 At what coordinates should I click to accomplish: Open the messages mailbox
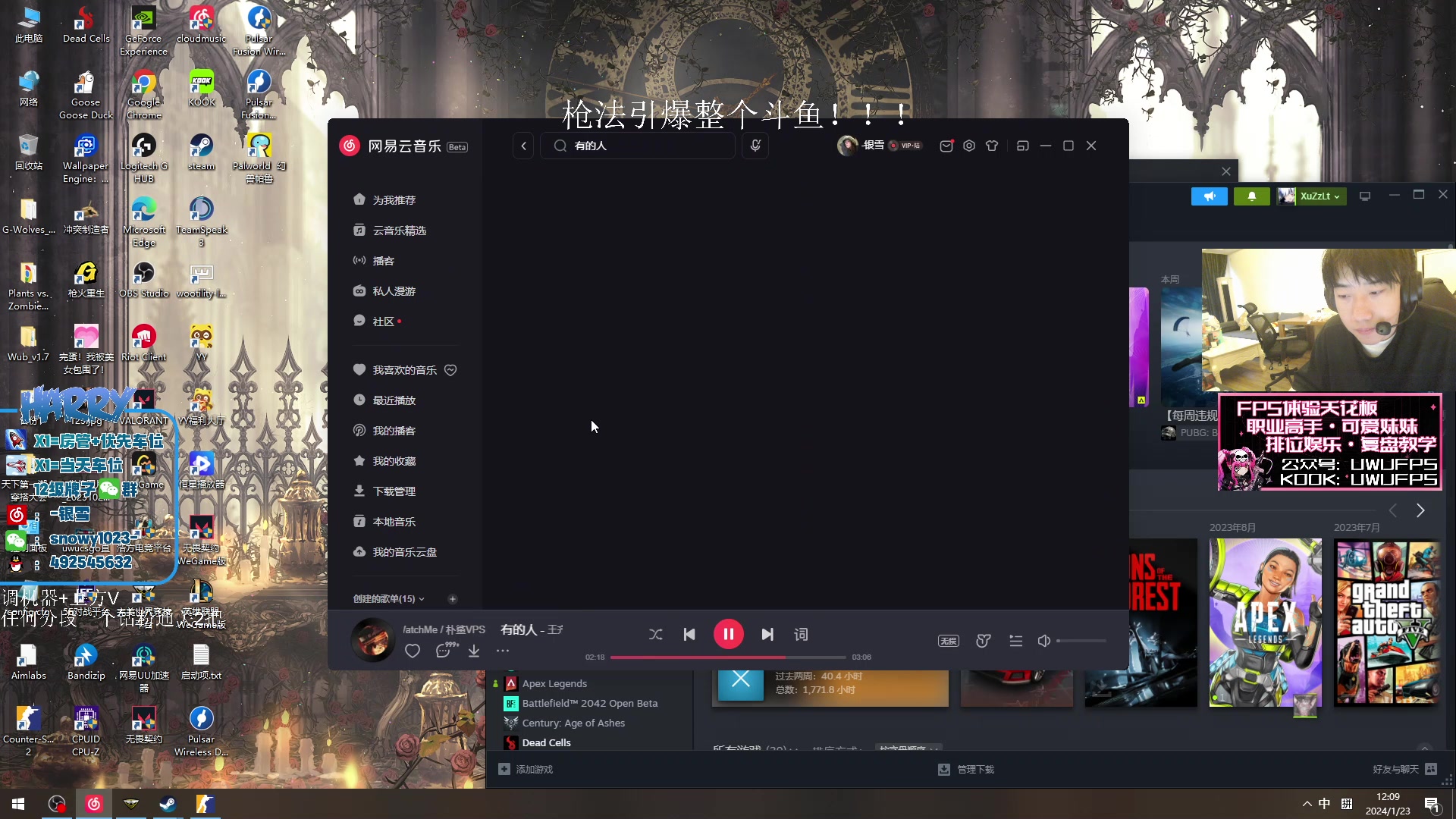point(946,146)
